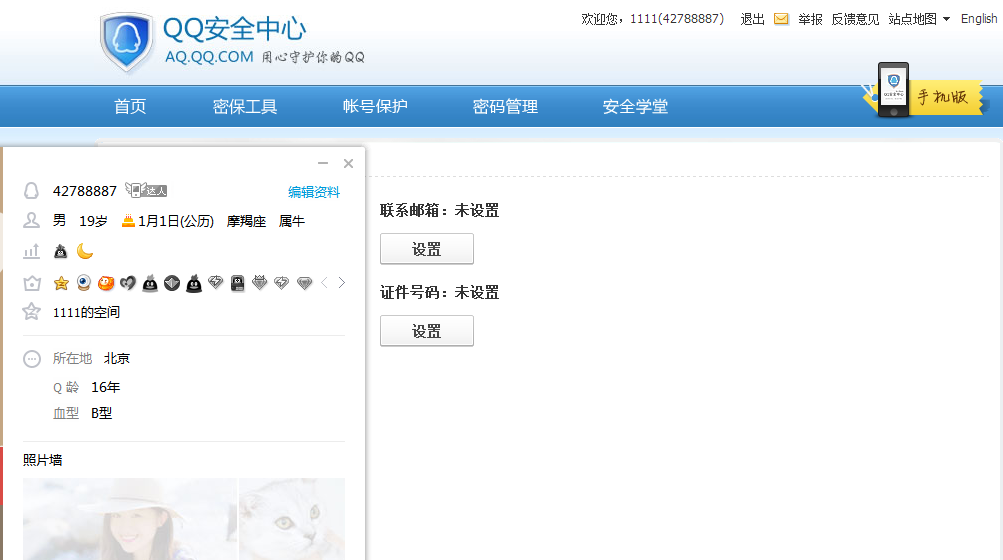Image resolution: width=1003 pixels, height=560 pixels.
Task: Click the small penguin level icon next to the moon
Action: point(61,252)
